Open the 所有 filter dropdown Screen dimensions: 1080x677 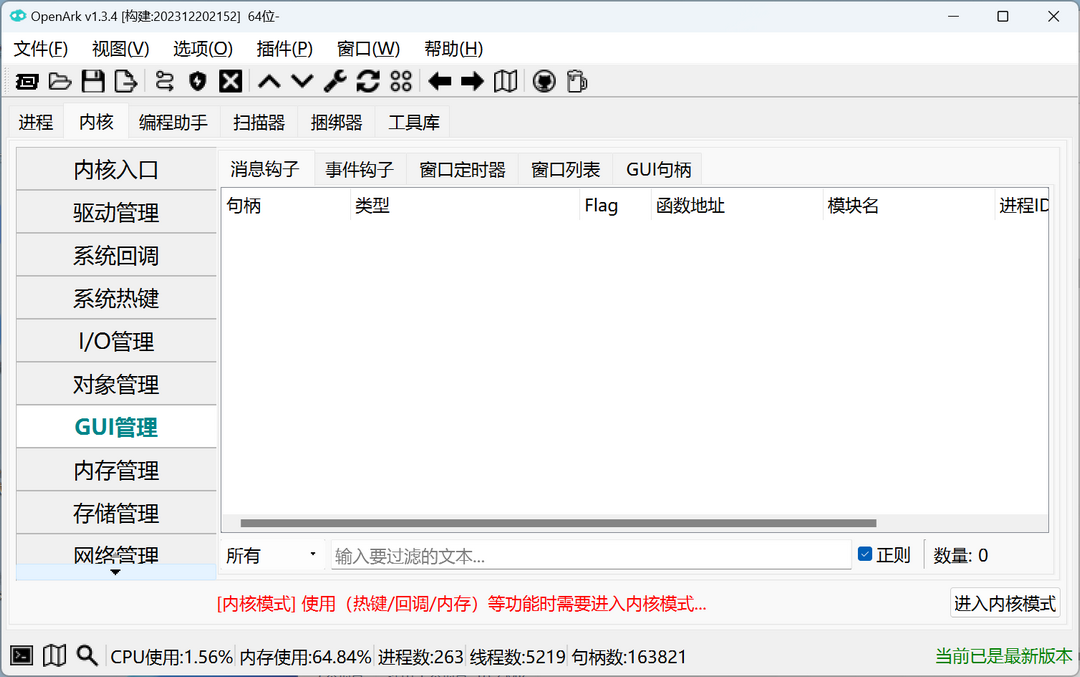(x=271, y=554)
